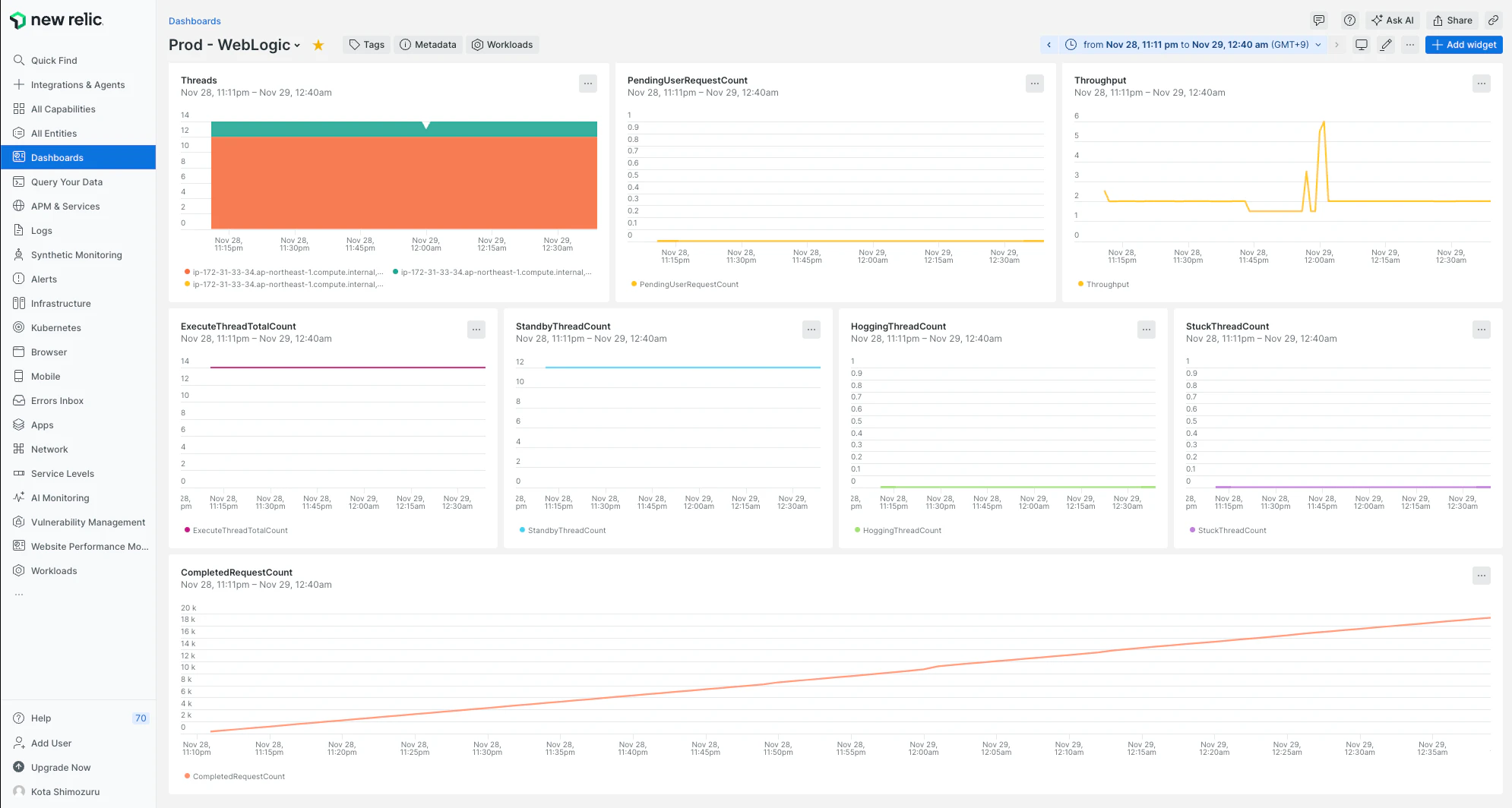1512x808 pixels.
Task: Go to Infrastructure in the sidebar
Action: click(x=78, y=304)
